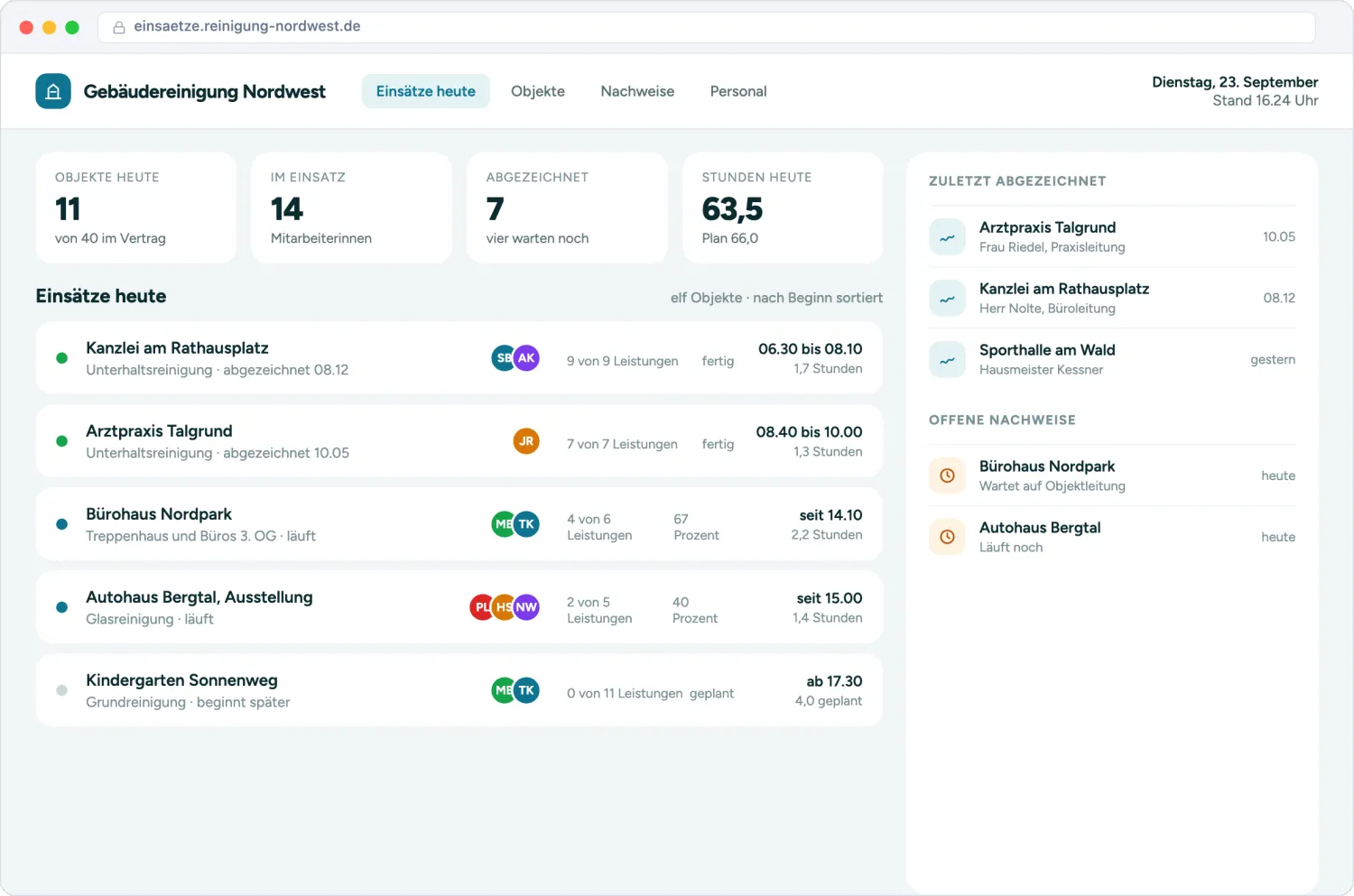The image size is (1354, 896).
Task: Switch to the Objekte tab
Action: pyautogui.click(x=538, y=91)
